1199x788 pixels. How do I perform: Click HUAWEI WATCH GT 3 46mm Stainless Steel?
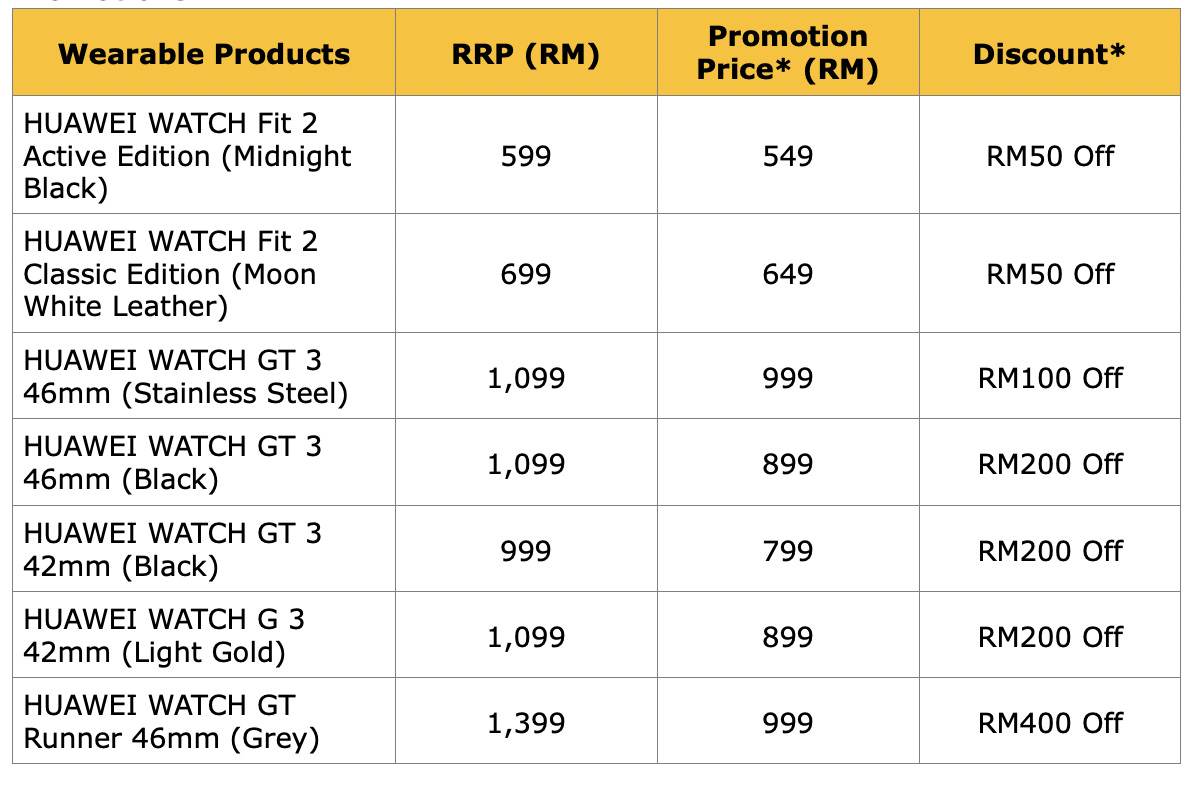[204, 376]
